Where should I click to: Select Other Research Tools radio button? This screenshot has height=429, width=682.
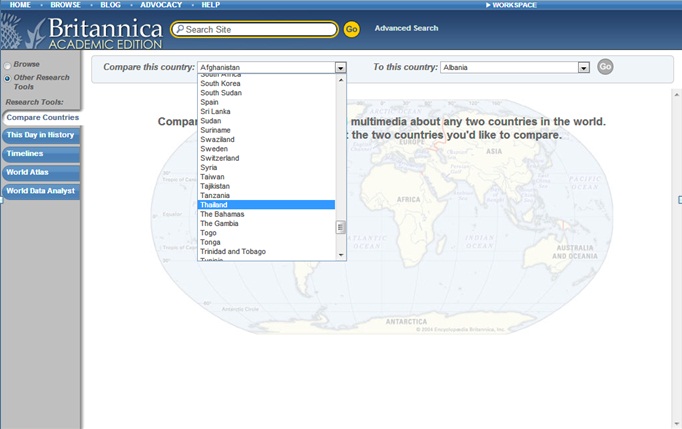tap(7, 79)
